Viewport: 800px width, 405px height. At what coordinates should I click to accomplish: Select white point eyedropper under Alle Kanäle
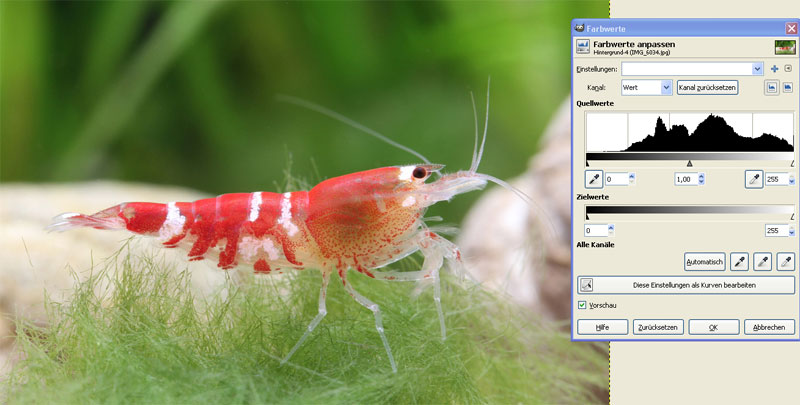click(x=786, y=262)
